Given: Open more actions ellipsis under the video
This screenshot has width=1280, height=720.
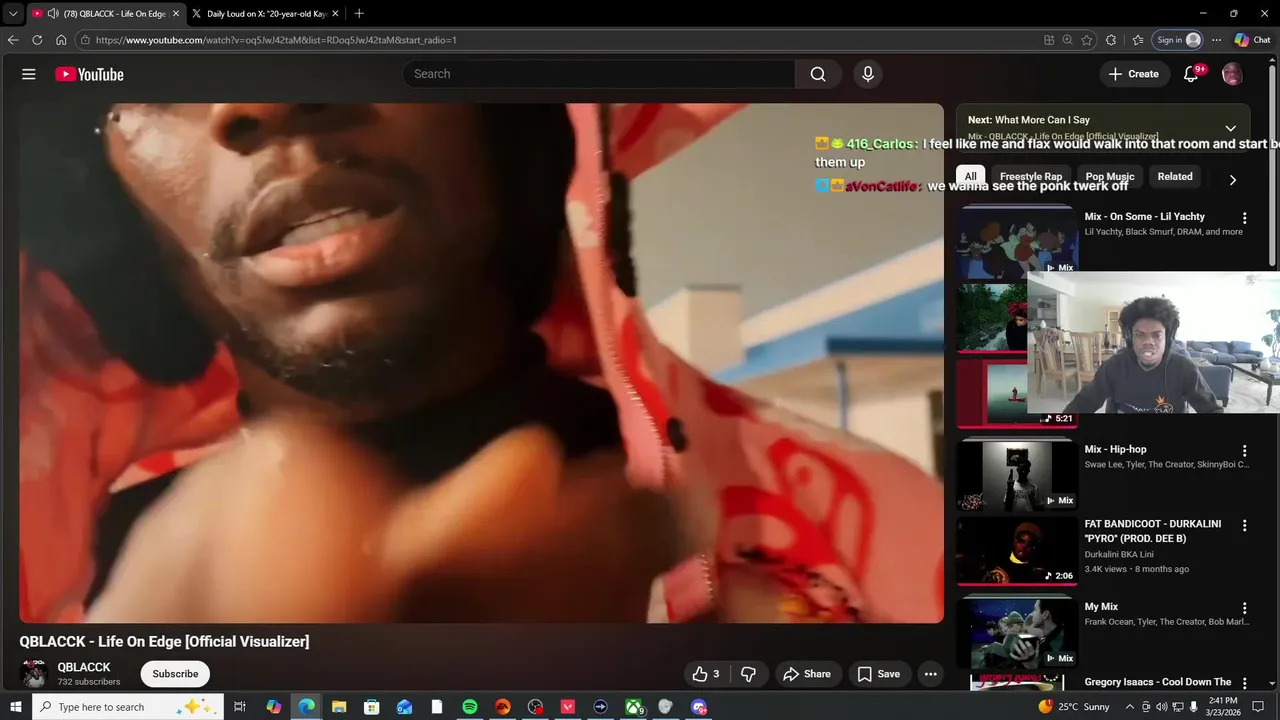Looking at the screenshot, I should pyautogui.click(x=931, y=674).
